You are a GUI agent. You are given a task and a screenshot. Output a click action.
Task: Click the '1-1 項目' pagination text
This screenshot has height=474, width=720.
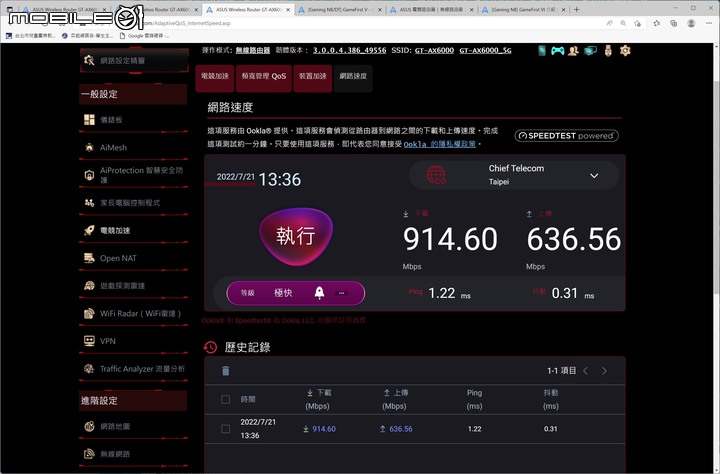click(561, 371)
